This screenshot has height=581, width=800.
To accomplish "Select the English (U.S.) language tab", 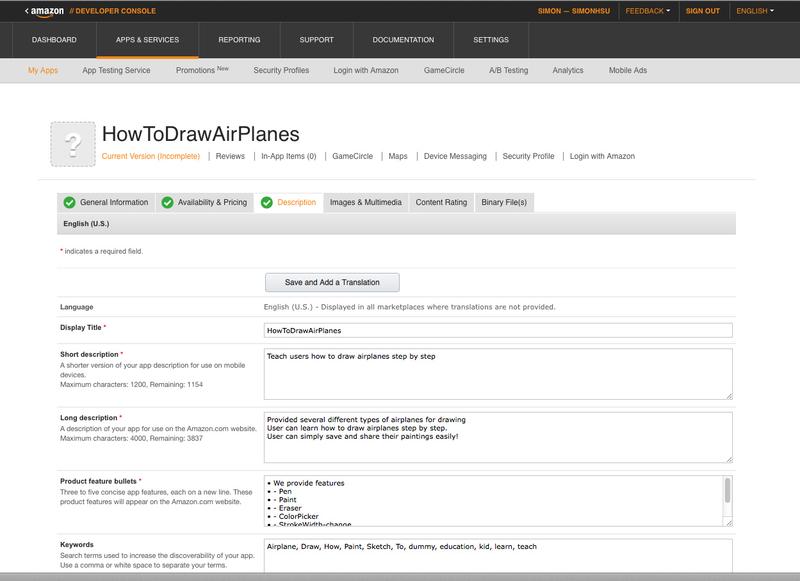I will point(86,224).
